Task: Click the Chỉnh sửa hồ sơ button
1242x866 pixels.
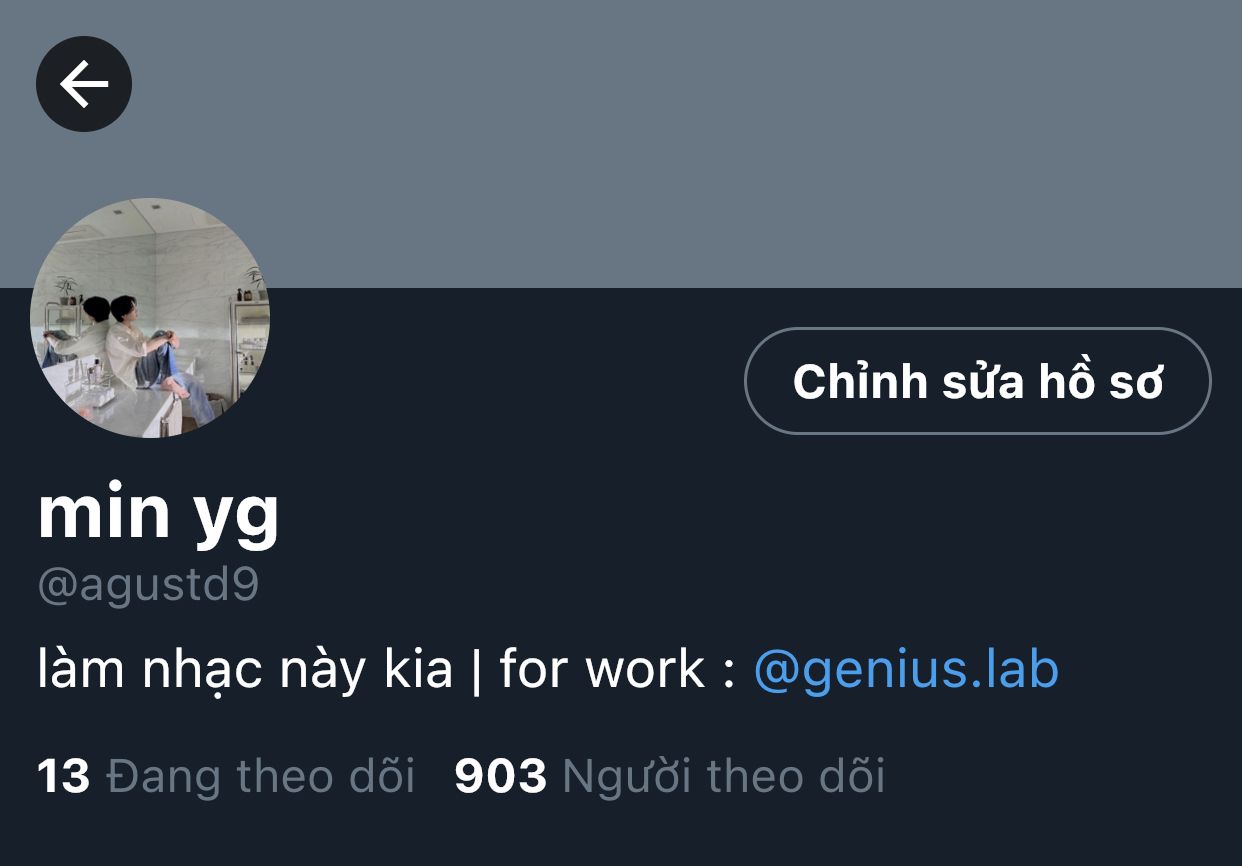Action: (x=977, y=381)
